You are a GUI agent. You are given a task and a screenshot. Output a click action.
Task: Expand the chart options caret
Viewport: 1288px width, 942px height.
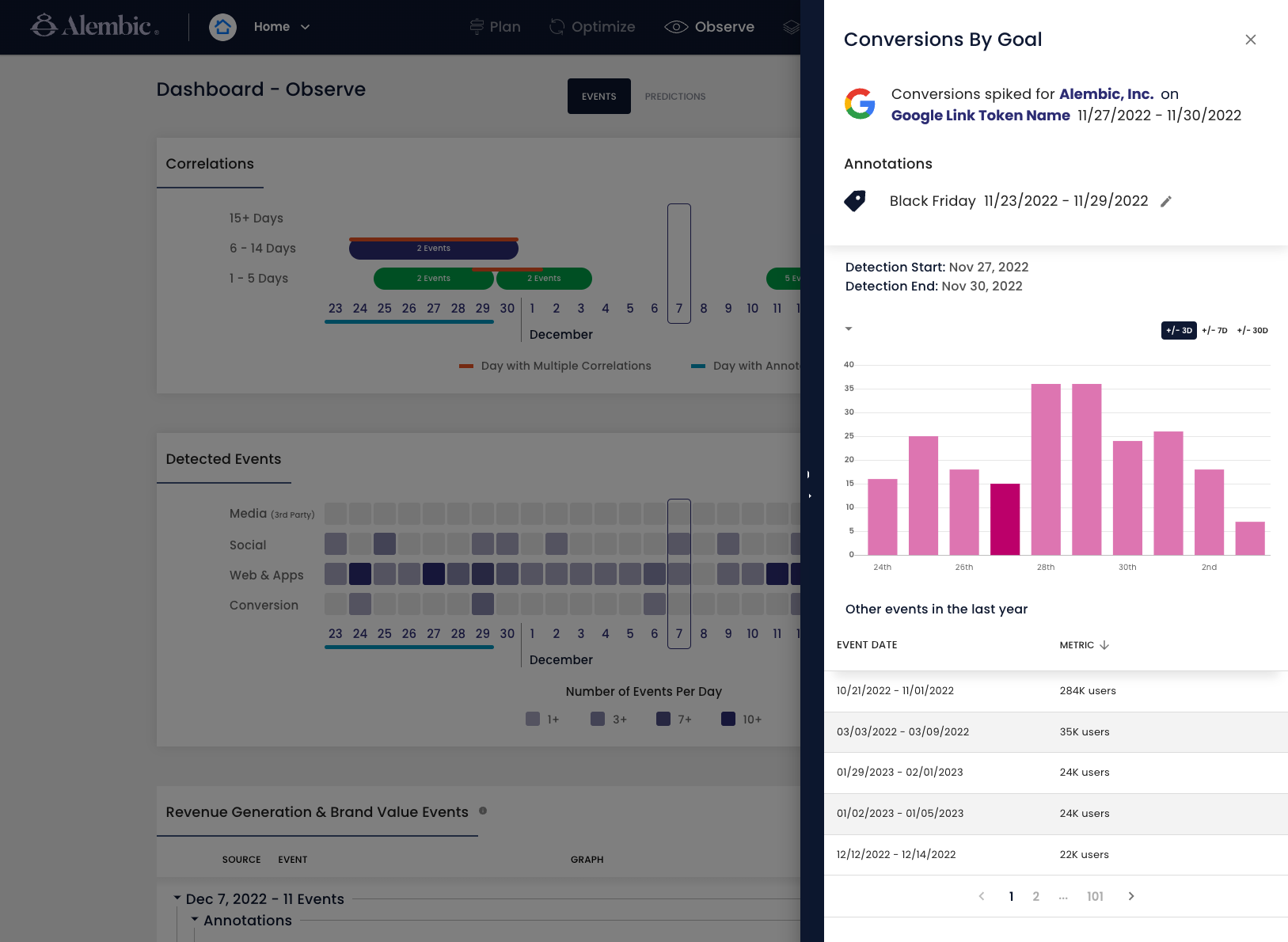tap(849, 329)
